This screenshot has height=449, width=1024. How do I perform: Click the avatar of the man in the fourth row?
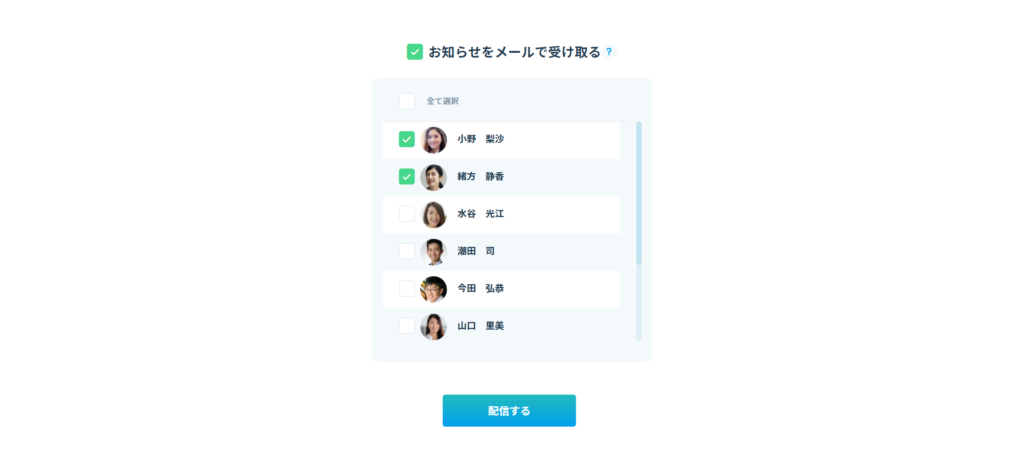(x=434, y=251)
